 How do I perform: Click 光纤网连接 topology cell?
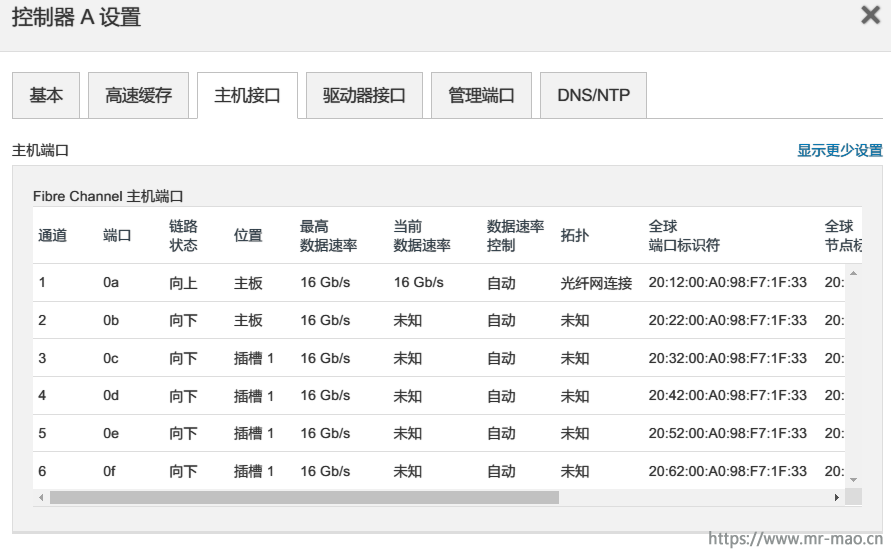point(596,282)
